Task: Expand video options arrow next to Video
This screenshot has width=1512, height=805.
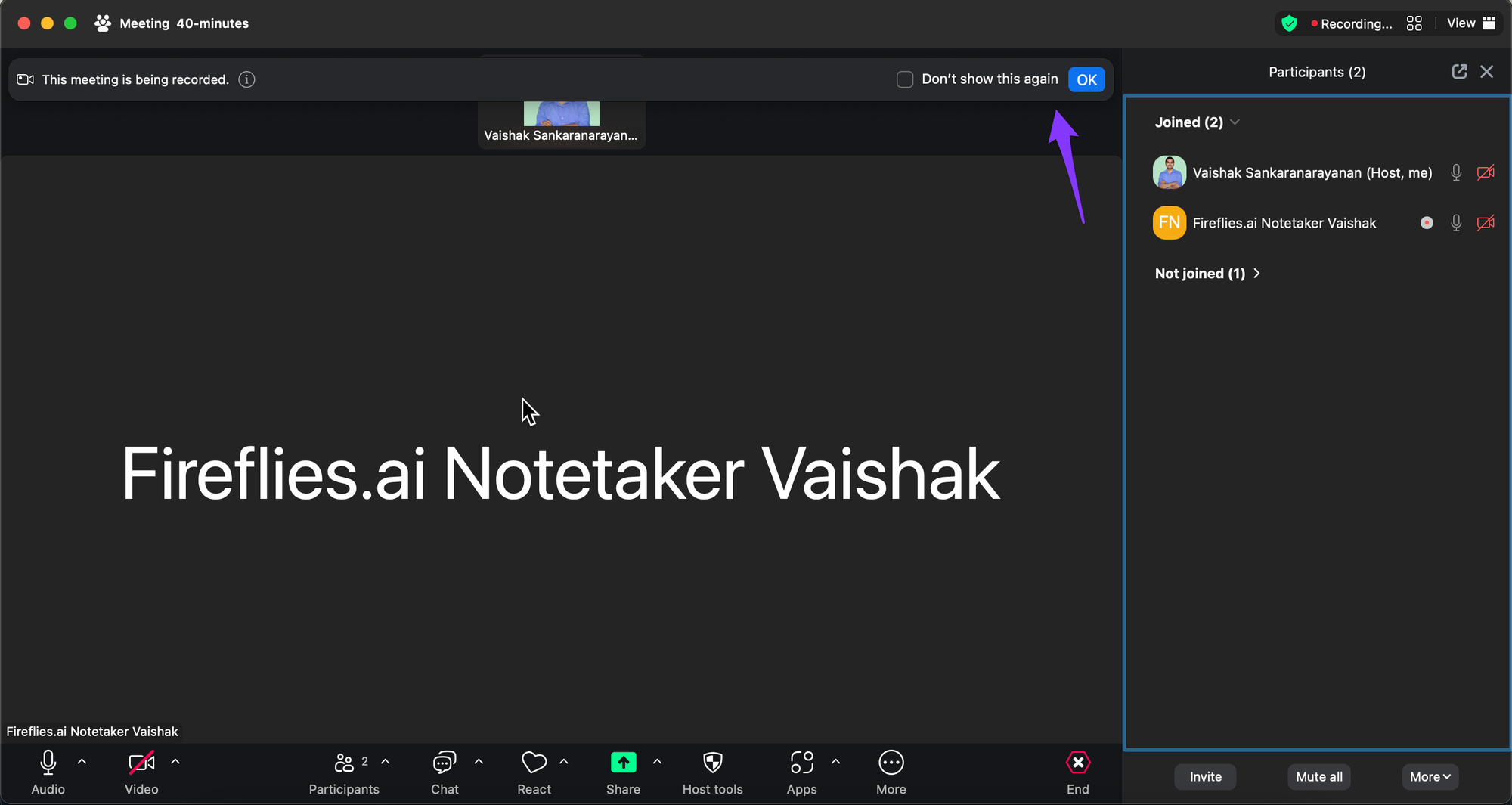Action: [x=175, y=762]
